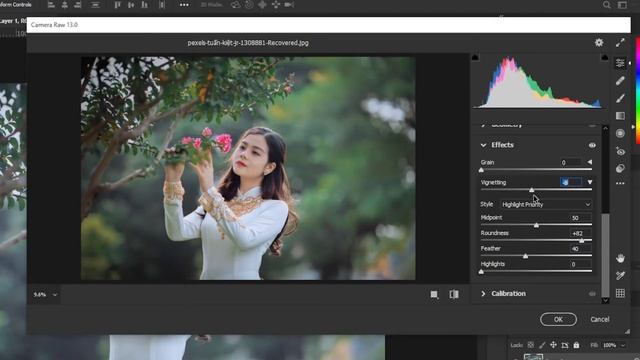
Task: Select the Spot Removal bandage tool
Action: click(x=620, y=80)
